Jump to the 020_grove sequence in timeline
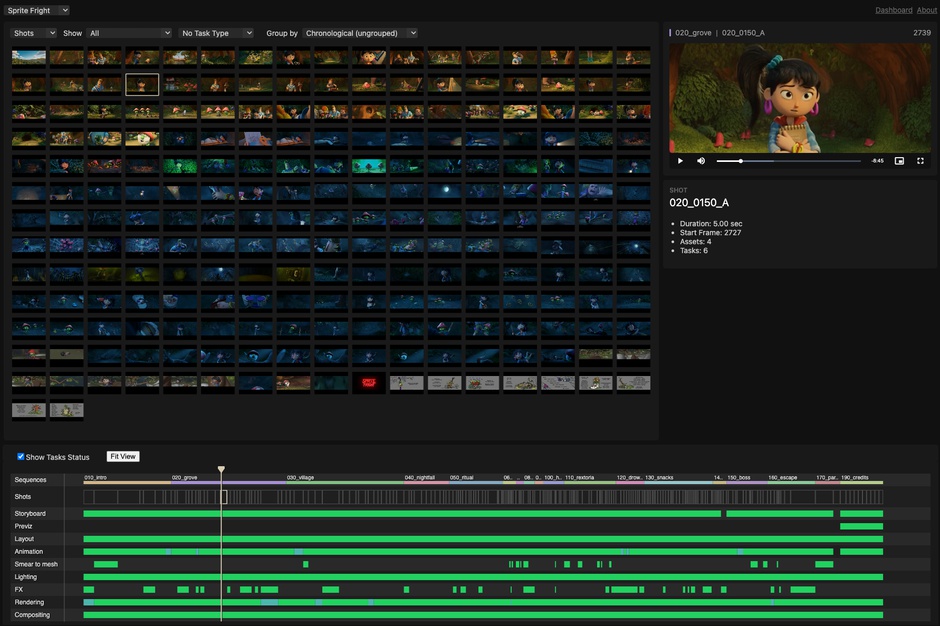The image size is (940, 626). 184,477
